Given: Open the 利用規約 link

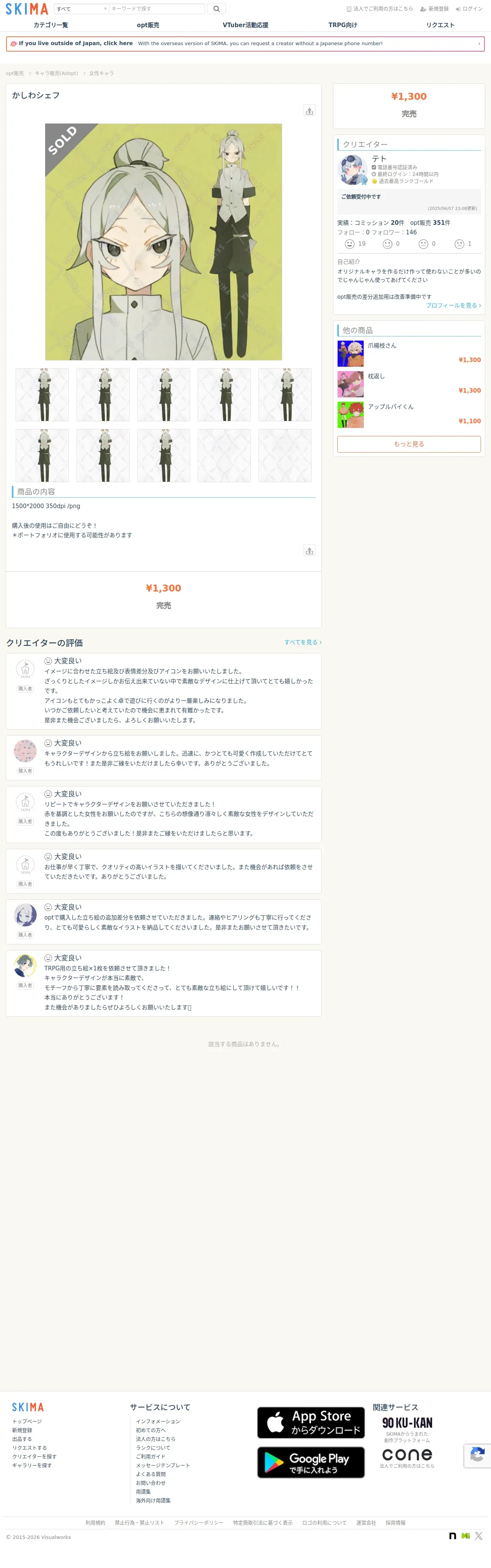Looking at the screenshot, I should coord(96,1523).
